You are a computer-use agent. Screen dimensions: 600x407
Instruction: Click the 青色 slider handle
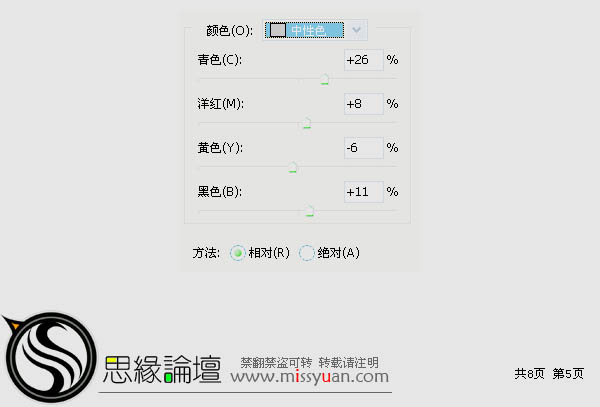point(324,80)
